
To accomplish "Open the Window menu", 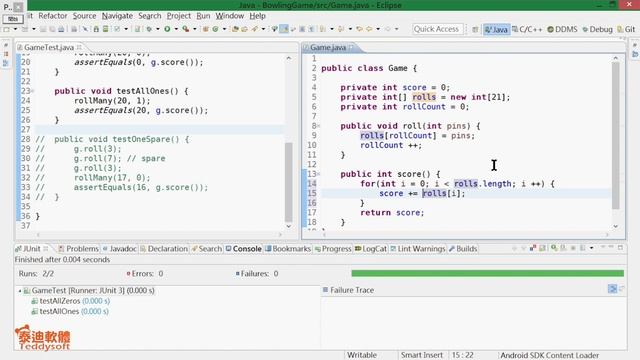I will coord(229,16).
